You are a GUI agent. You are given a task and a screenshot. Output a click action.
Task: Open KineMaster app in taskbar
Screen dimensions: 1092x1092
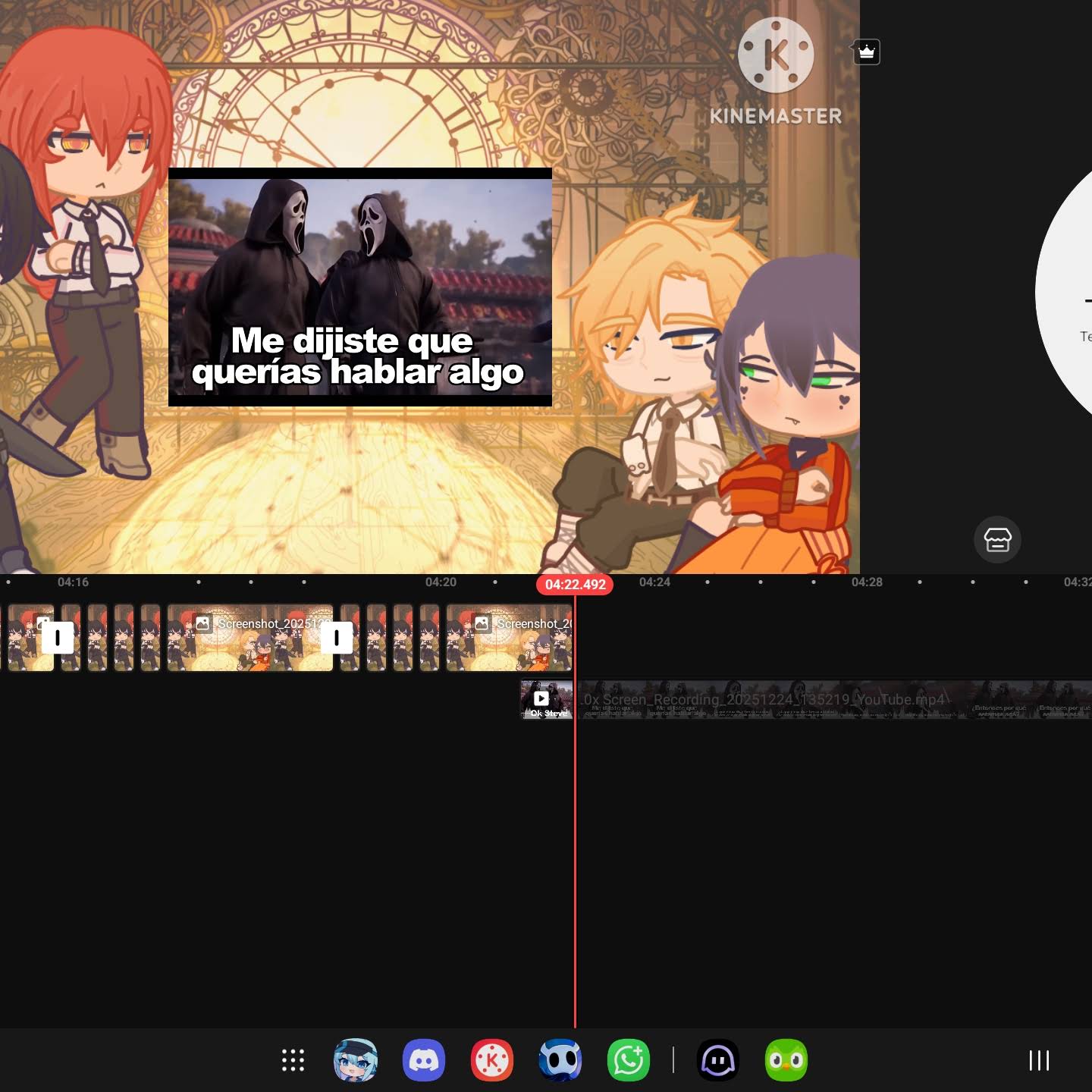pyautogui.click(x=491, y=1060)
